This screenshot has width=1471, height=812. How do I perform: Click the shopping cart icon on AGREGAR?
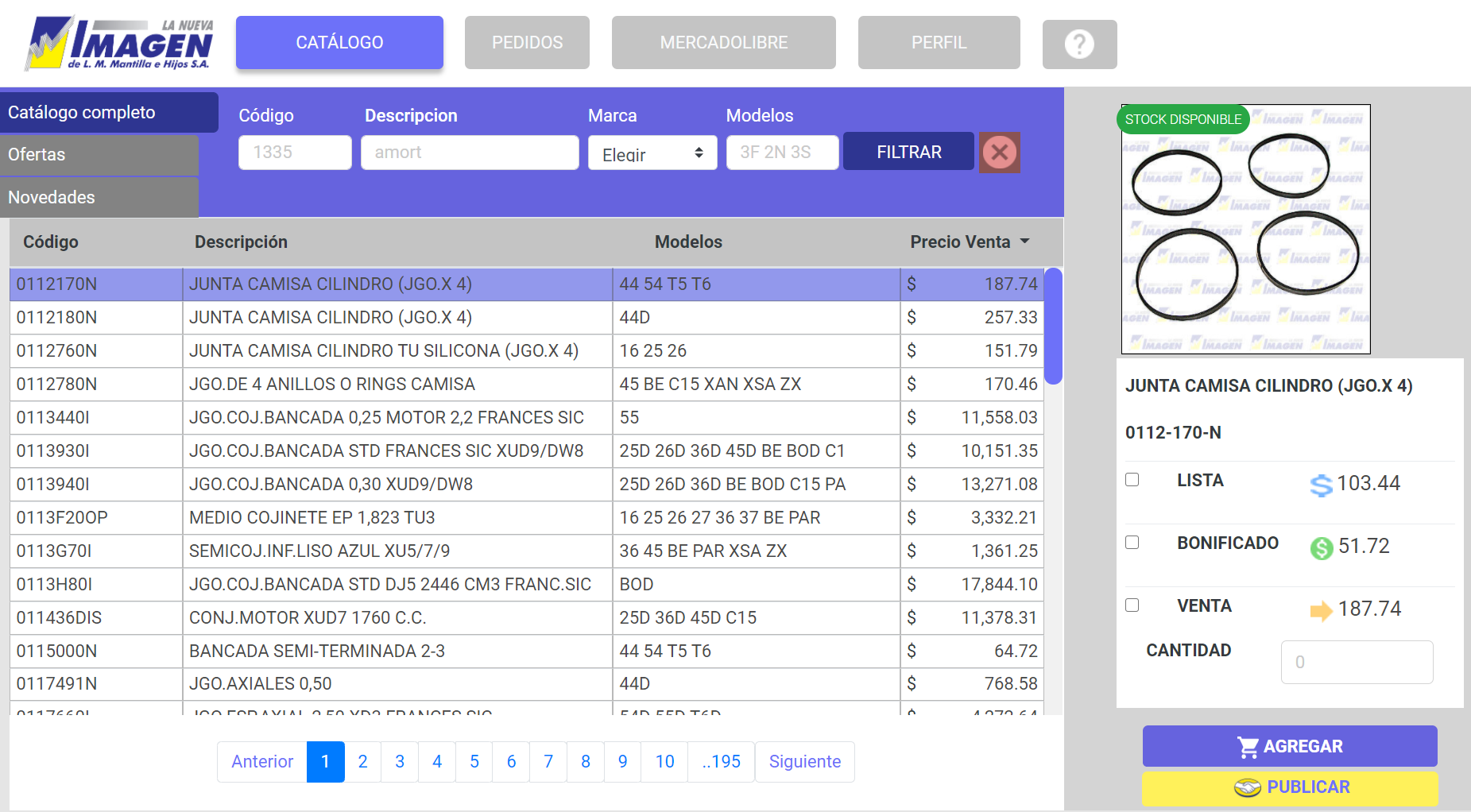coord(1248,747)
